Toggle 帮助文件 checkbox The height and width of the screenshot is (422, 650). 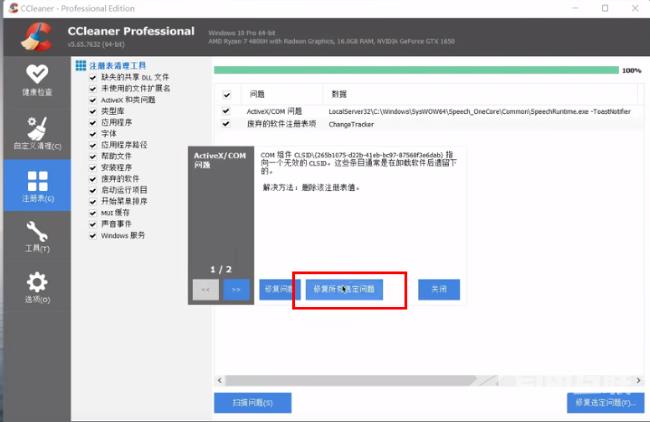[x=93, y=156]
